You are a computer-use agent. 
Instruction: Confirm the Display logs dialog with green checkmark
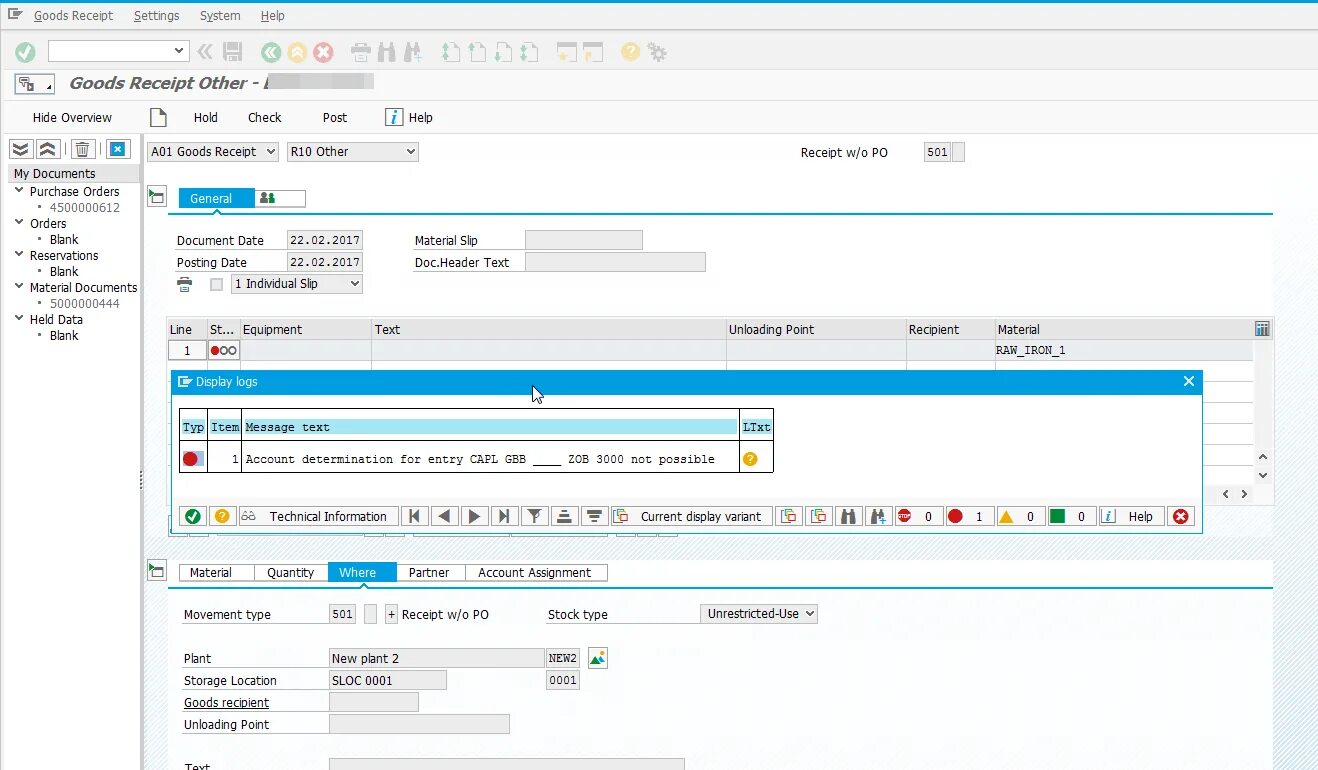click(x=194, y=516)
